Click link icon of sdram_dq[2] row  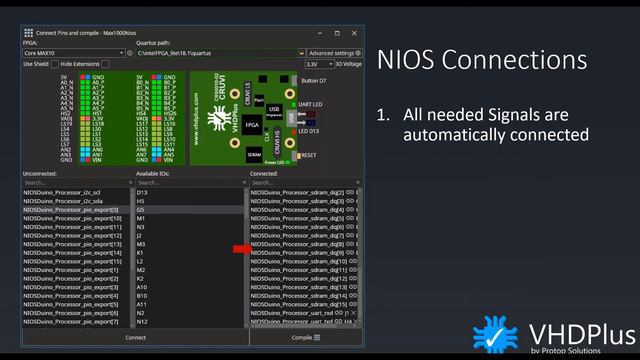tap(350, 192)
